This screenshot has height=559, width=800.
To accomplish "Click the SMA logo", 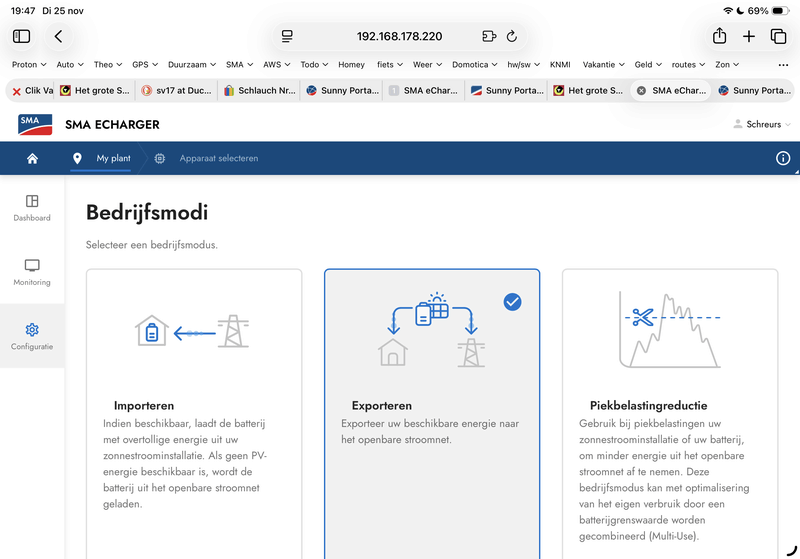I will [35, 124].
